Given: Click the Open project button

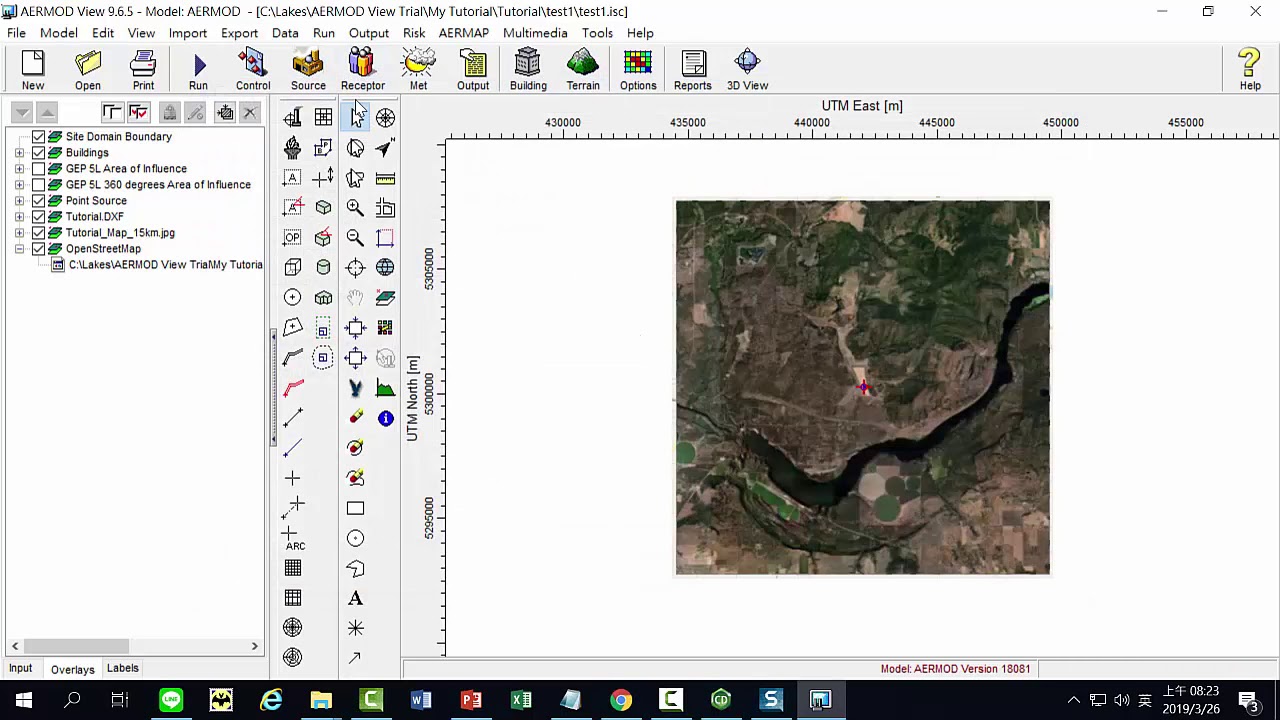Looking at the screenshot, I should (88, 70).
